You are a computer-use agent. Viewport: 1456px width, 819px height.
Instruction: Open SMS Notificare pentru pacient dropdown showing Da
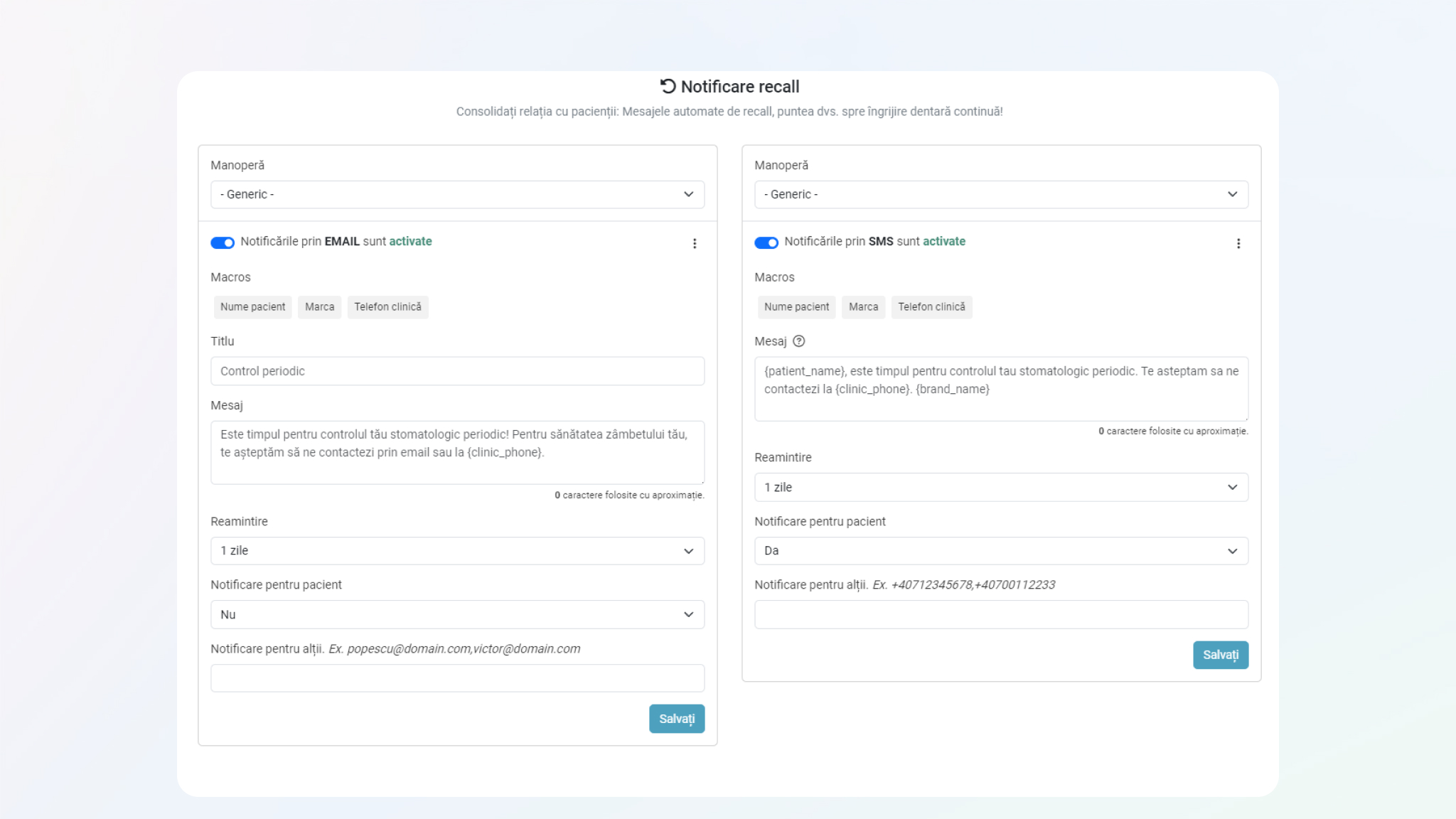click(1001, 551)
